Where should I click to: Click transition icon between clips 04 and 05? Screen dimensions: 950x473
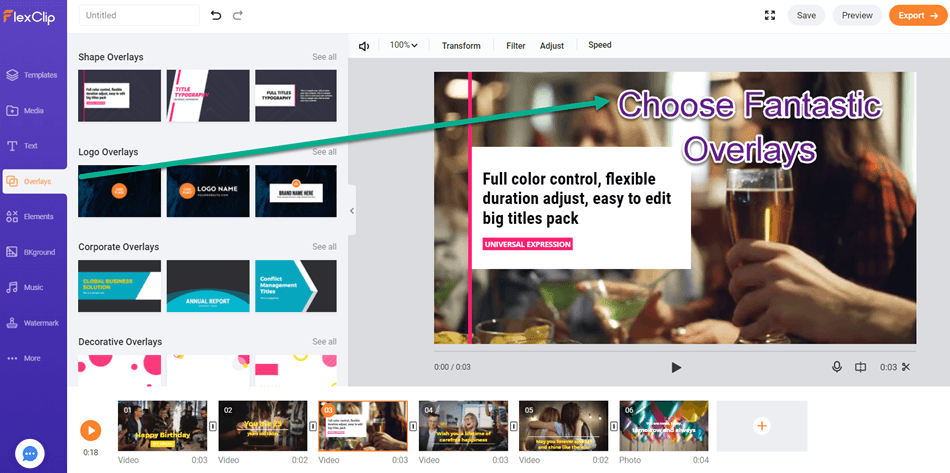click(x=514, y=426)
